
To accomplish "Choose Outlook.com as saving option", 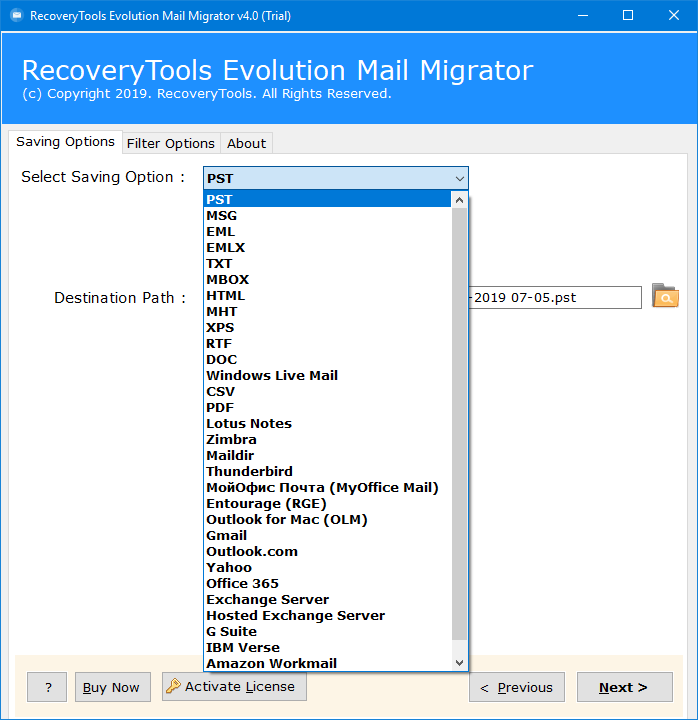I will pyautogui.click(x=327, y=551).
